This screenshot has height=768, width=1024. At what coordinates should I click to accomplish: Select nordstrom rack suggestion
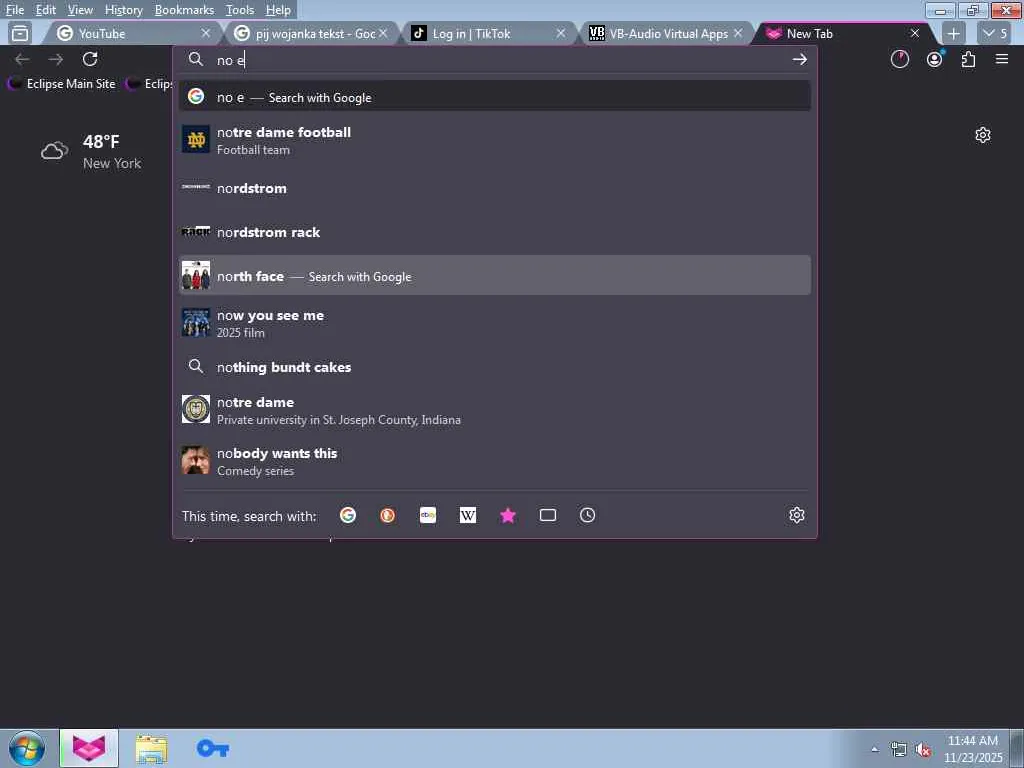[495, 232]
